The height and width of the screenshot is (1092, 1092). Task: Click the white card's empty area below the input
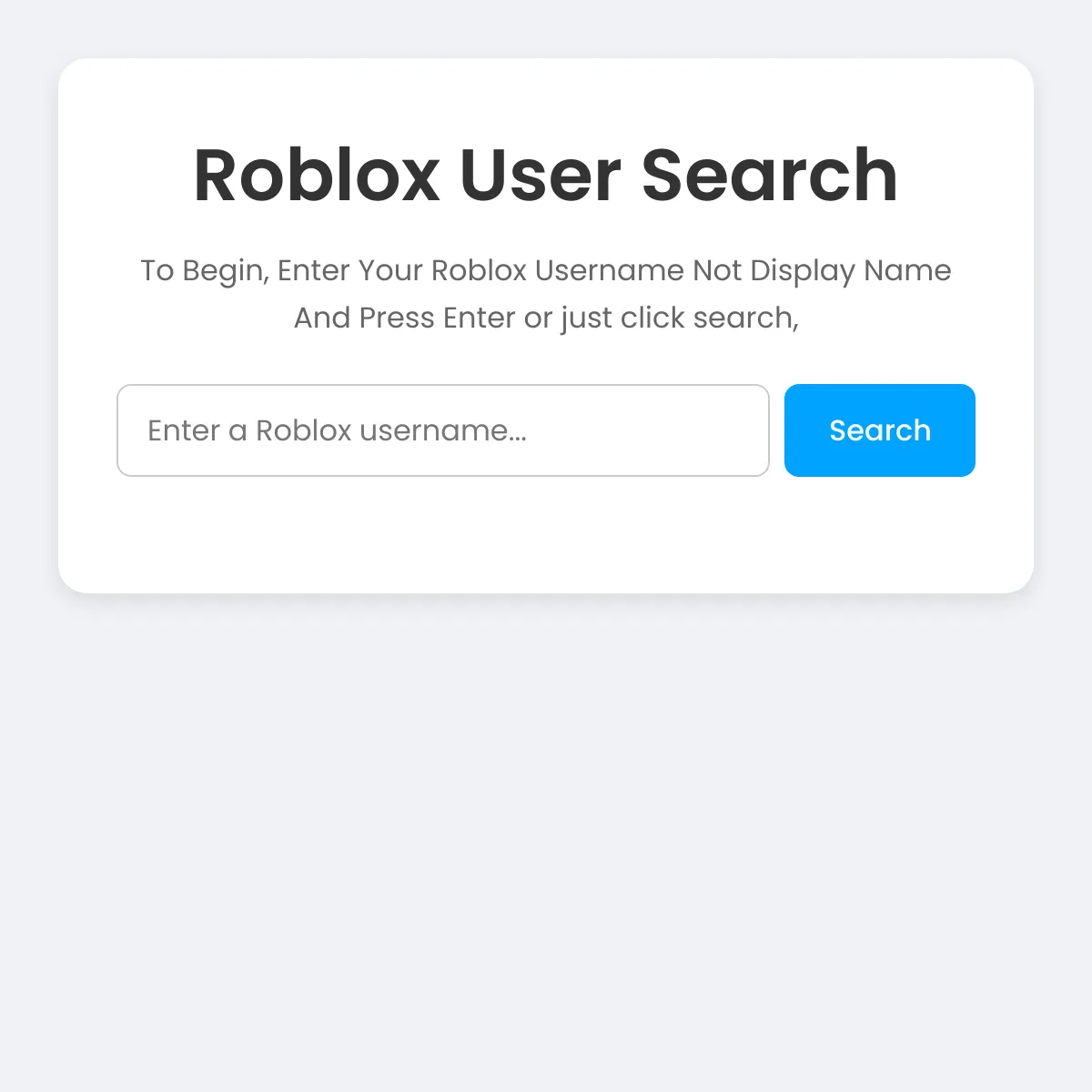click(546, 535)
